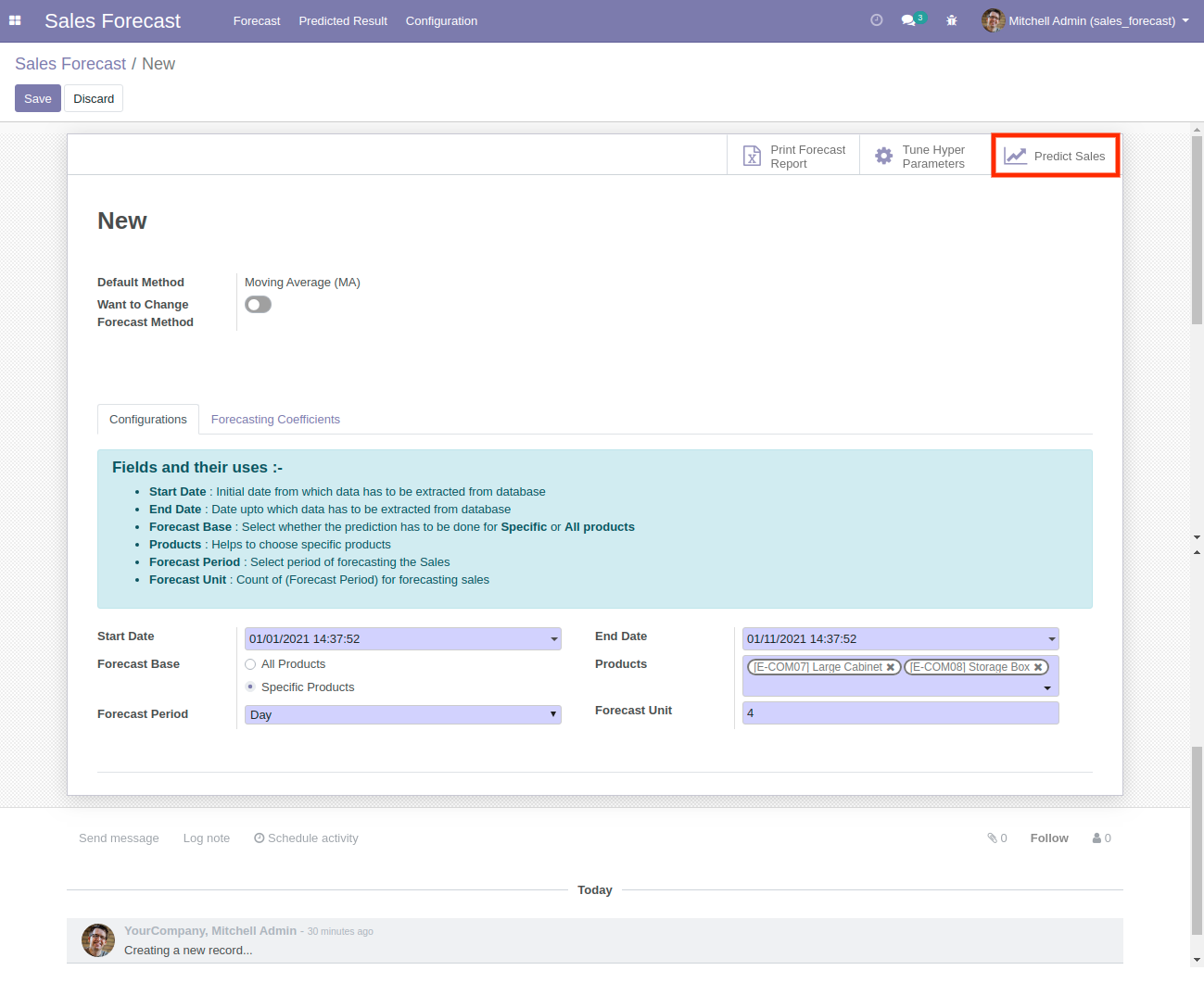This screenshot has width=1204, height=1008.
Task: Open the chat conversations icon
Action: pos(908,20)
